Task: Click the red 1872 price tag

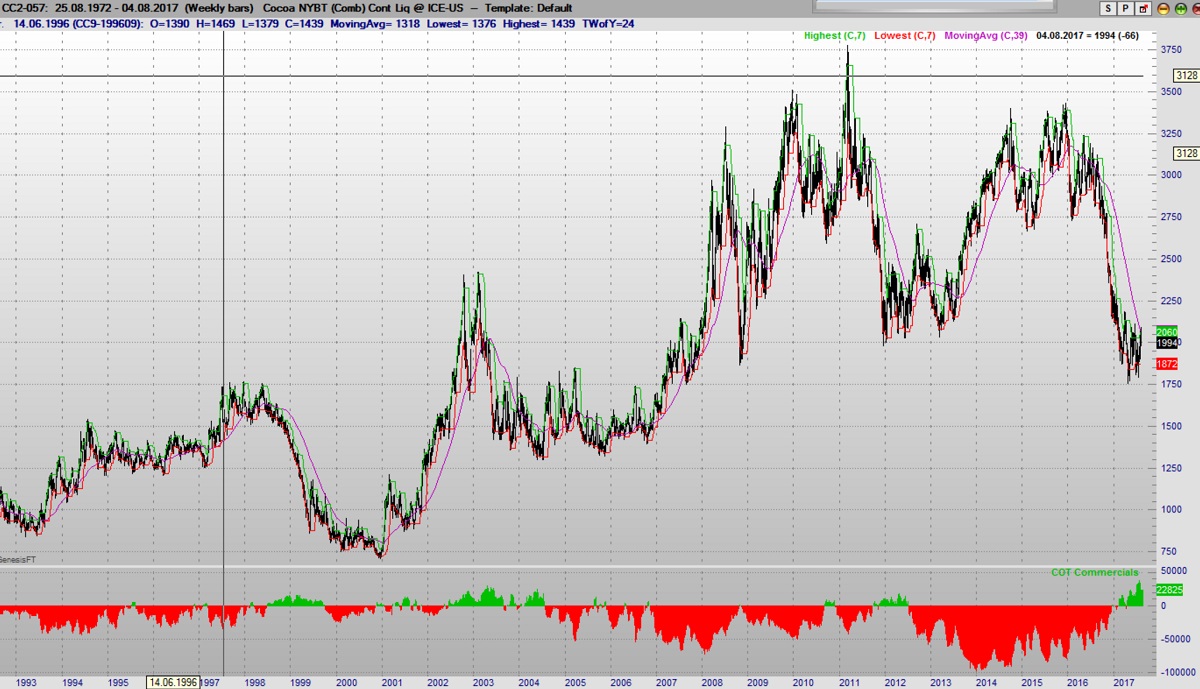Action: (1166, 364)
